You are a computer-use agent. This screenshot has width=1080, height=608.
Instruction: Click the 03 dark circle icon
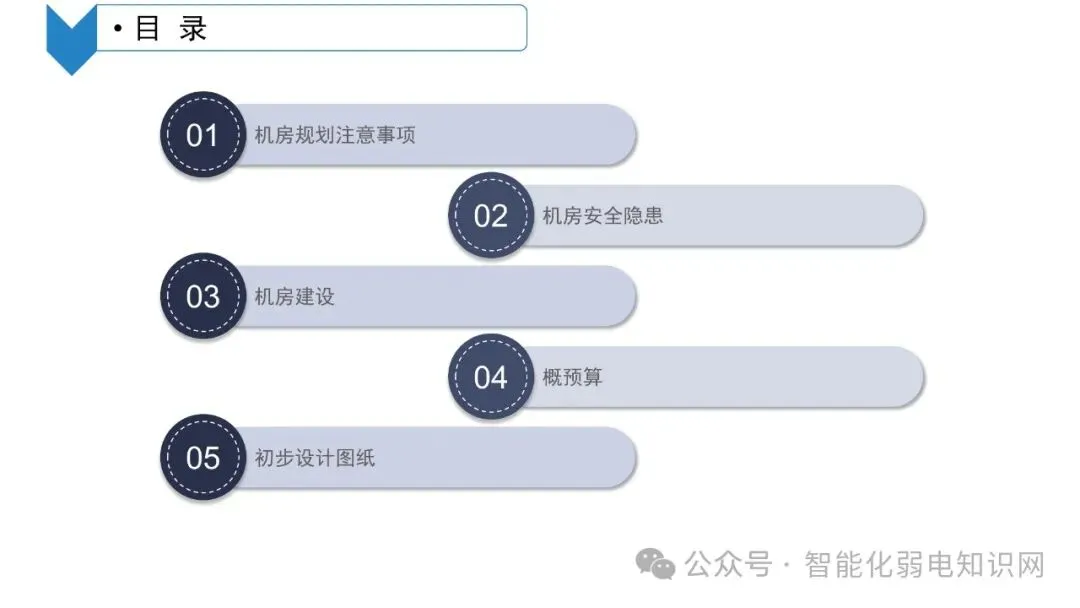click(x=203, y=296)
